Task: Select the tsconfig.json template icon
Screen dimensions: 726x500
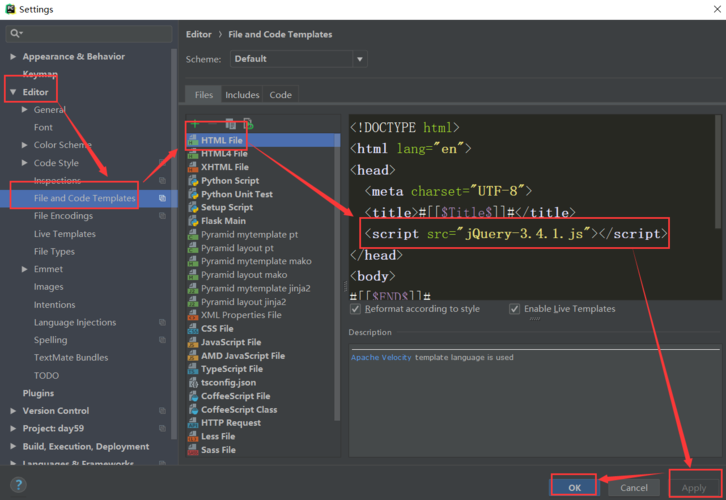Action: coord(193,383)
